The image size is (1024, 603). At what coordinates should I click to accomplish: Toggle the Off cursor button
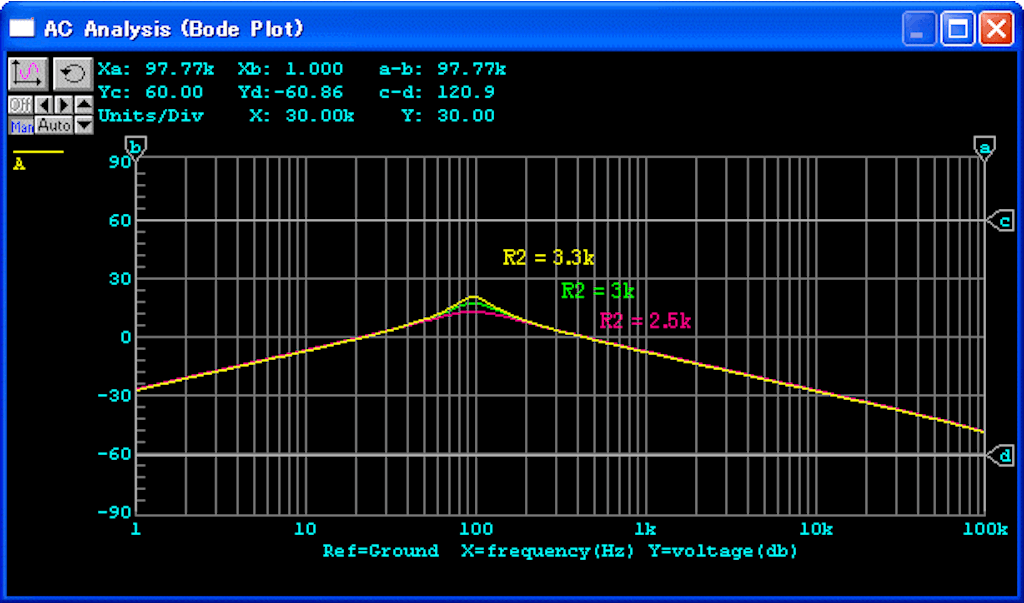[x=20, y=105]
